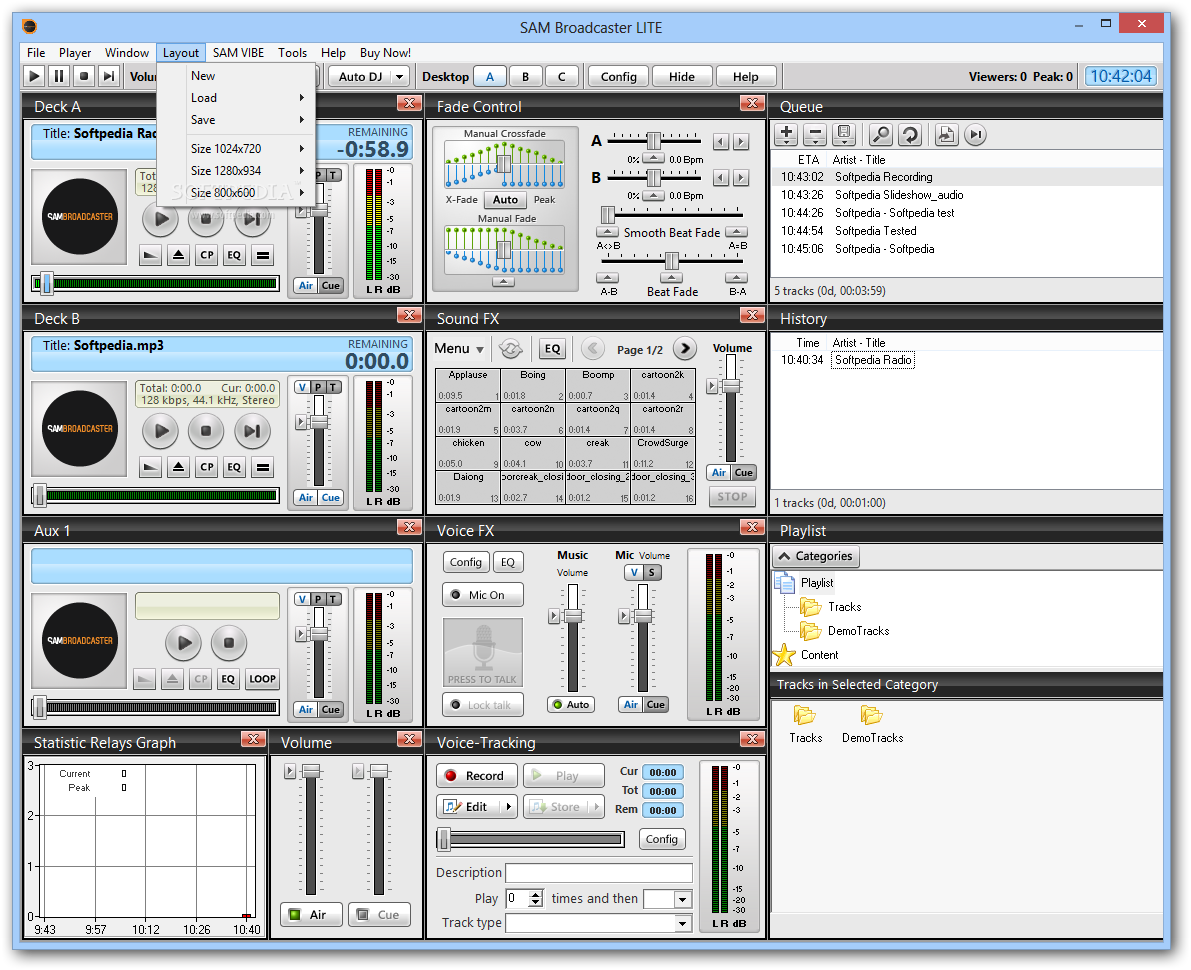Trigger the CrowdSurge sound effect pad
This screenshot has height=970, width=1191.
[x=663, y=453]
